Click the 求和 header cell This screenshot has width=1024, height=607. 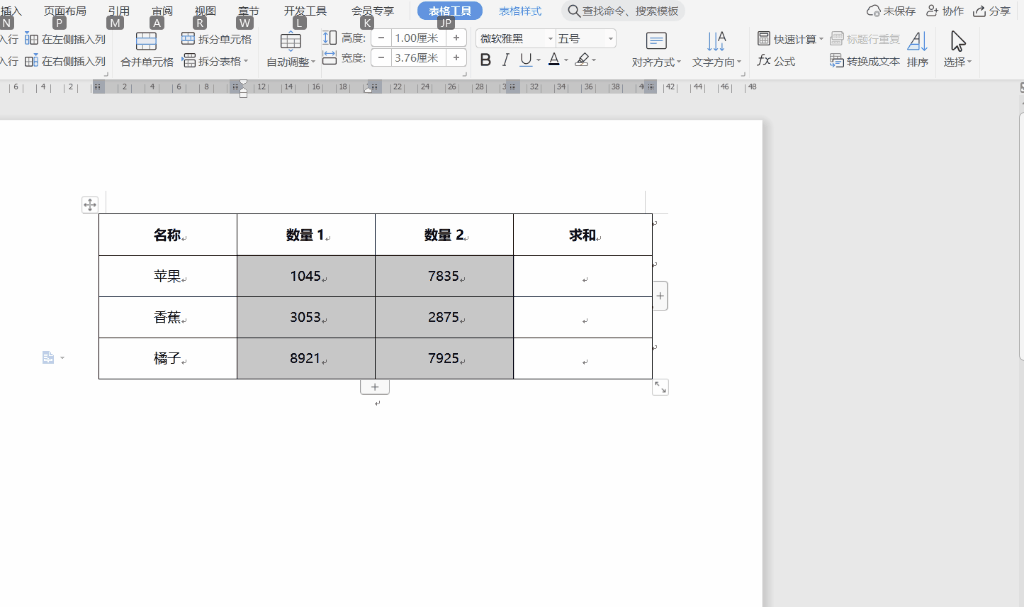coord(583,235)
